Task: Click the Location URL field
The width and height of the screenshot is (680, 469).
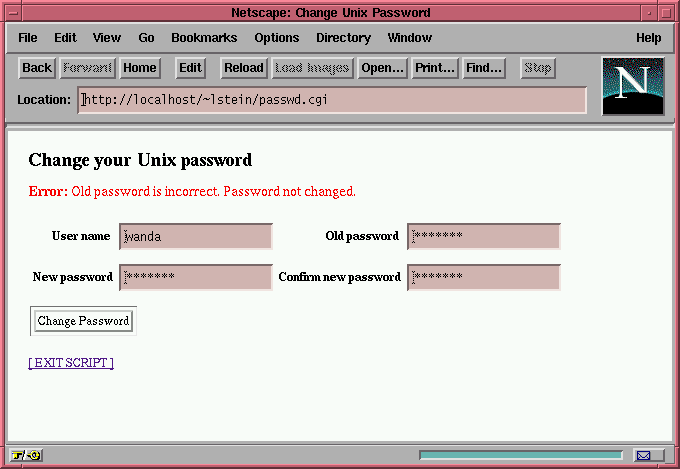Action: tap(332, 100)
